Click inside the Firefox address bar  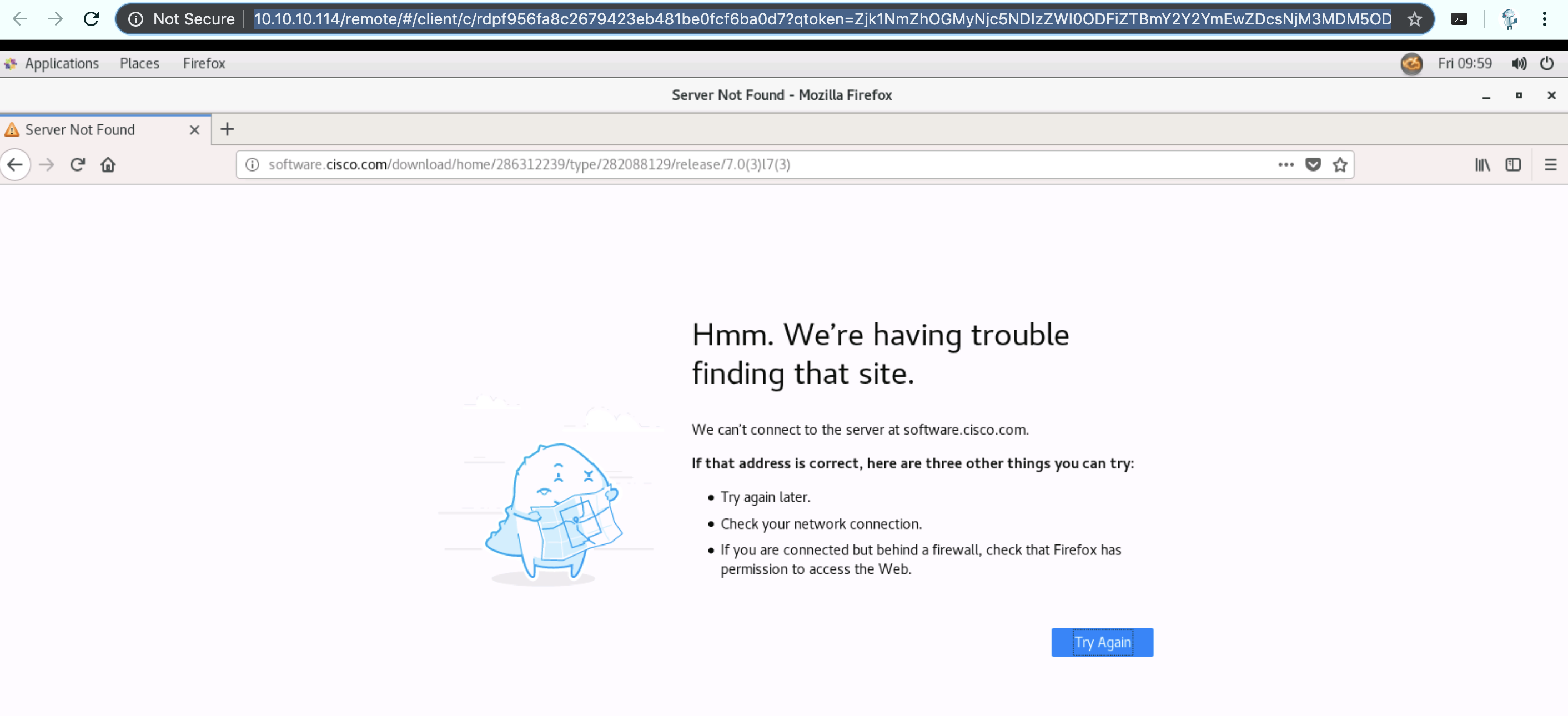point(731,164)
